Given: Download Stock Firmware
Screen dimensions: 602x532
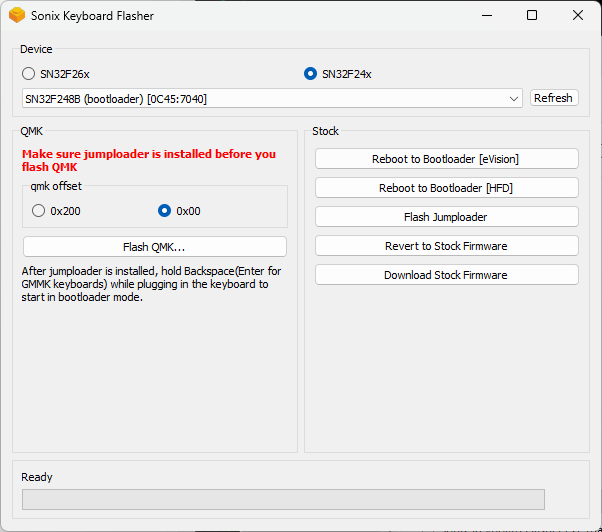Looking at the screenshot, I should 447,275.
